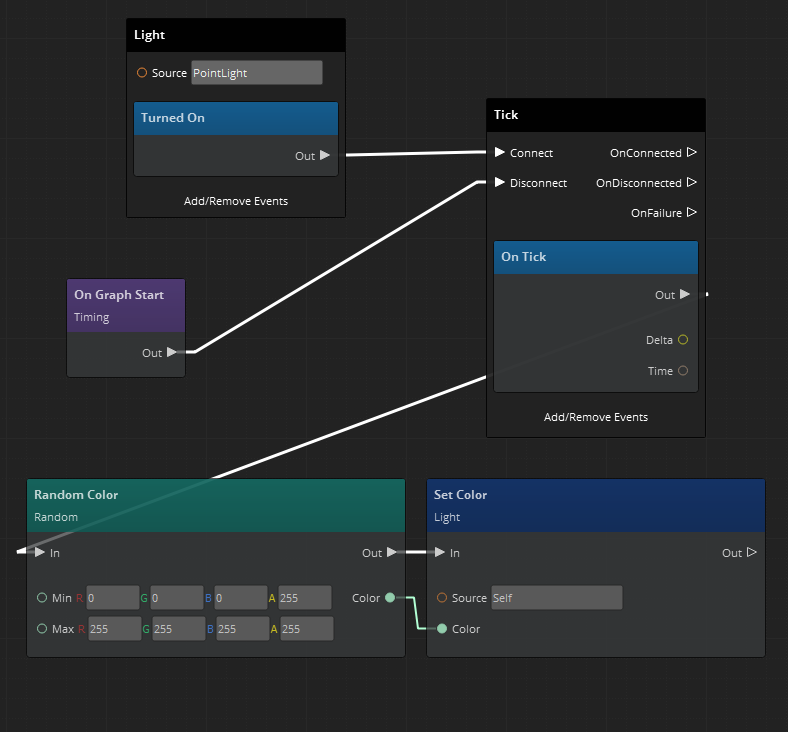Click the yellow Delta output pin
This screenshot has height=732, width=788.
(x=683, y=340)
